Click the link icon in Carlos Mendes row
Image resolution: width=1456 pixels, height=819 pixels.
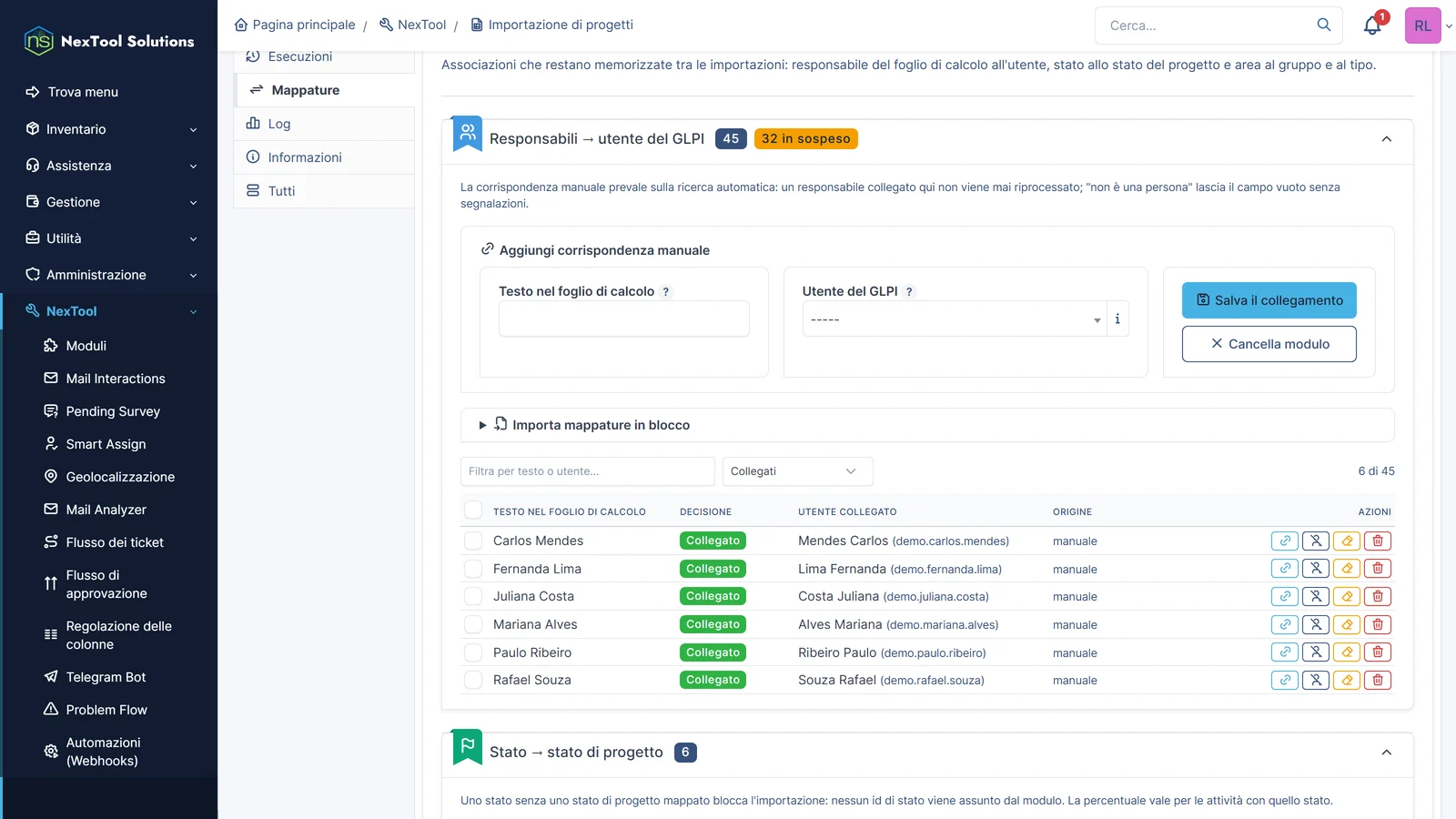click(1285, 541)
